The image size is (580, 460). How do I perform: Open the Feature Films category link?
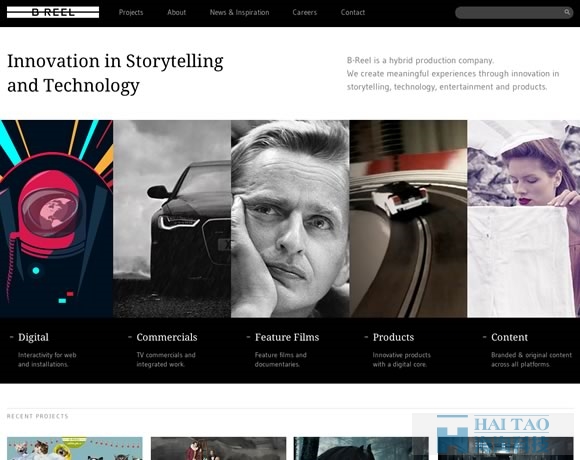(287, 337)
